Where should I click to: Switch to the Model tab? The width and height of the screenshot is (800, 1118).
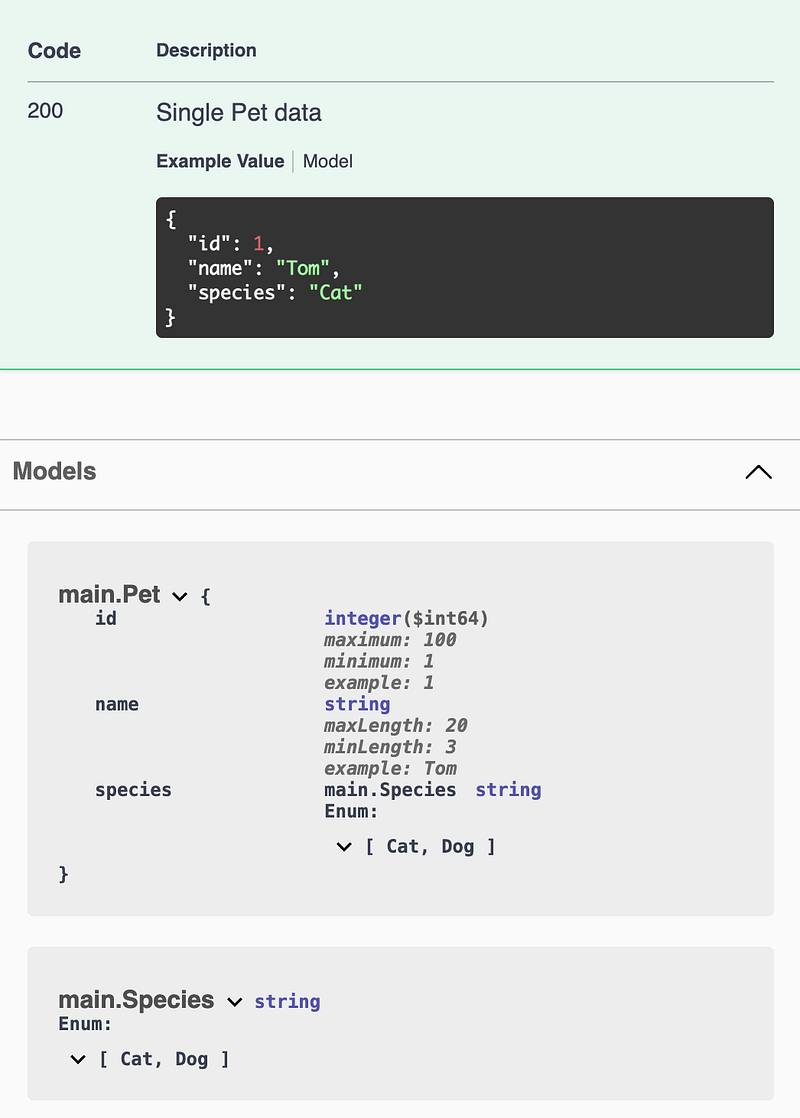(x=327, y=161)
